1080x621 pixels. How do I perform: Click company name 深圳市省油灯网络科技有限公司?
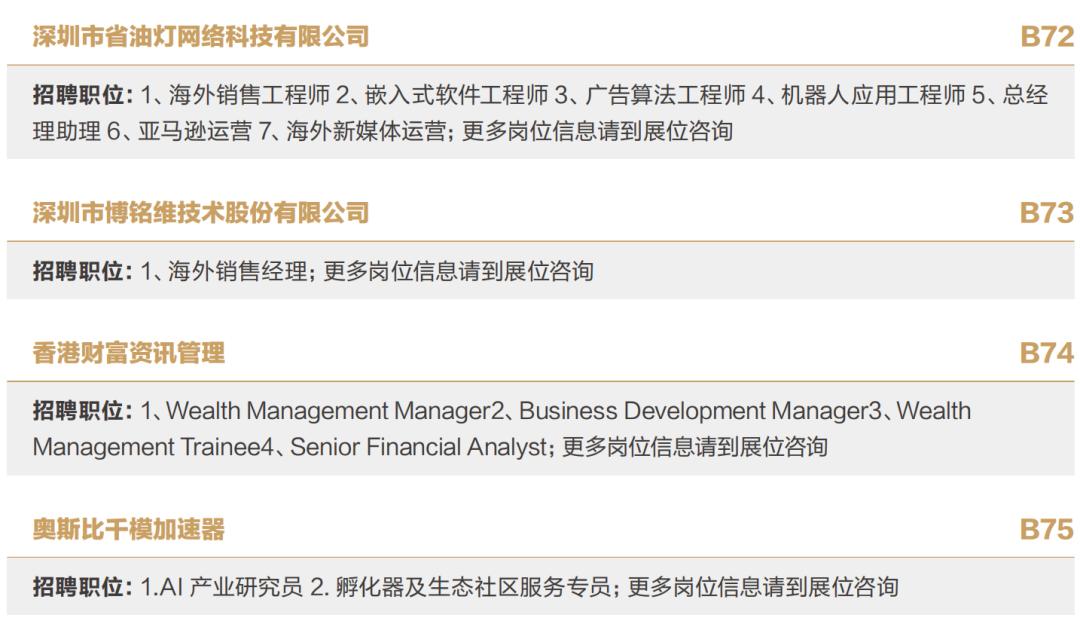pos(200,36)
